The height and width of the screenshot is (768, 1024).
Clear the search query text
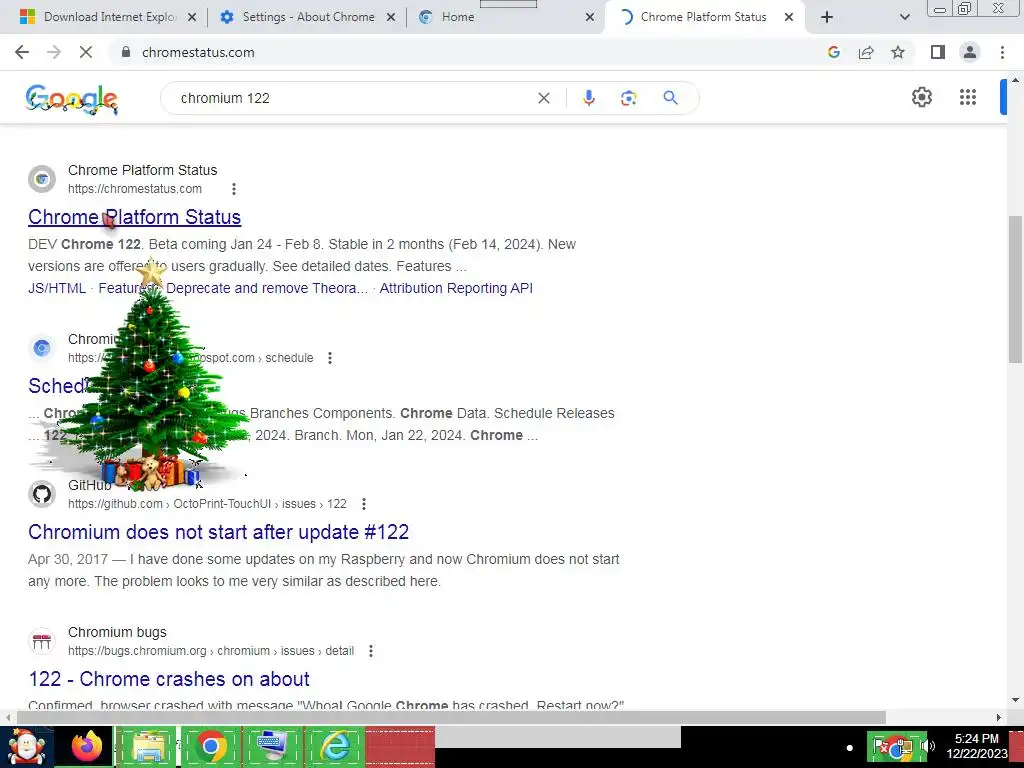[543, 98]
